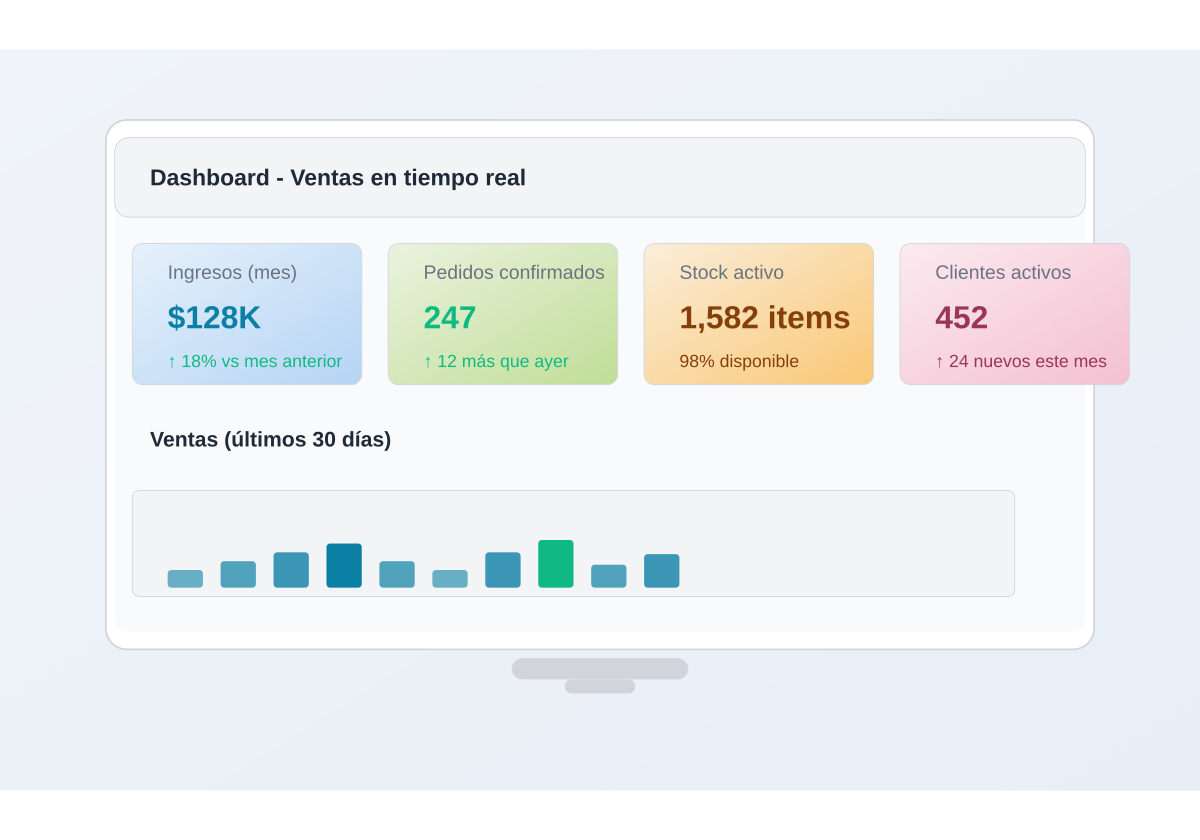This screenshot has height=840, width=1200.
Task: Click the rightmost bar in sales chart
Action: pyautogui.click(x=662, y=571)
